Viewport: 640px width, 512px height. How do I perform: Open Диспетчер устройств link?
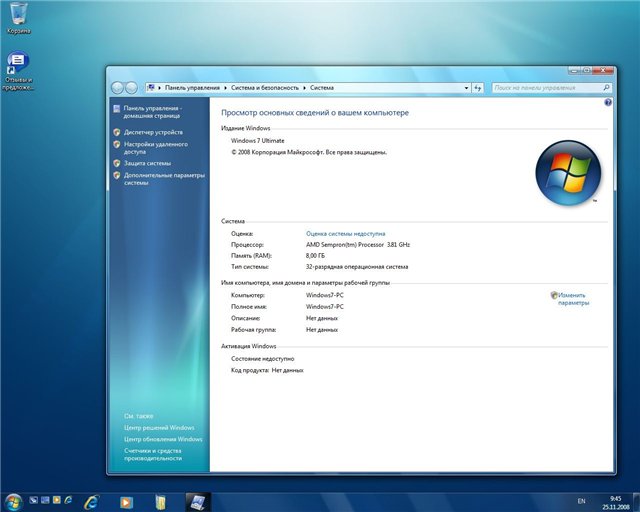(153, 132)
